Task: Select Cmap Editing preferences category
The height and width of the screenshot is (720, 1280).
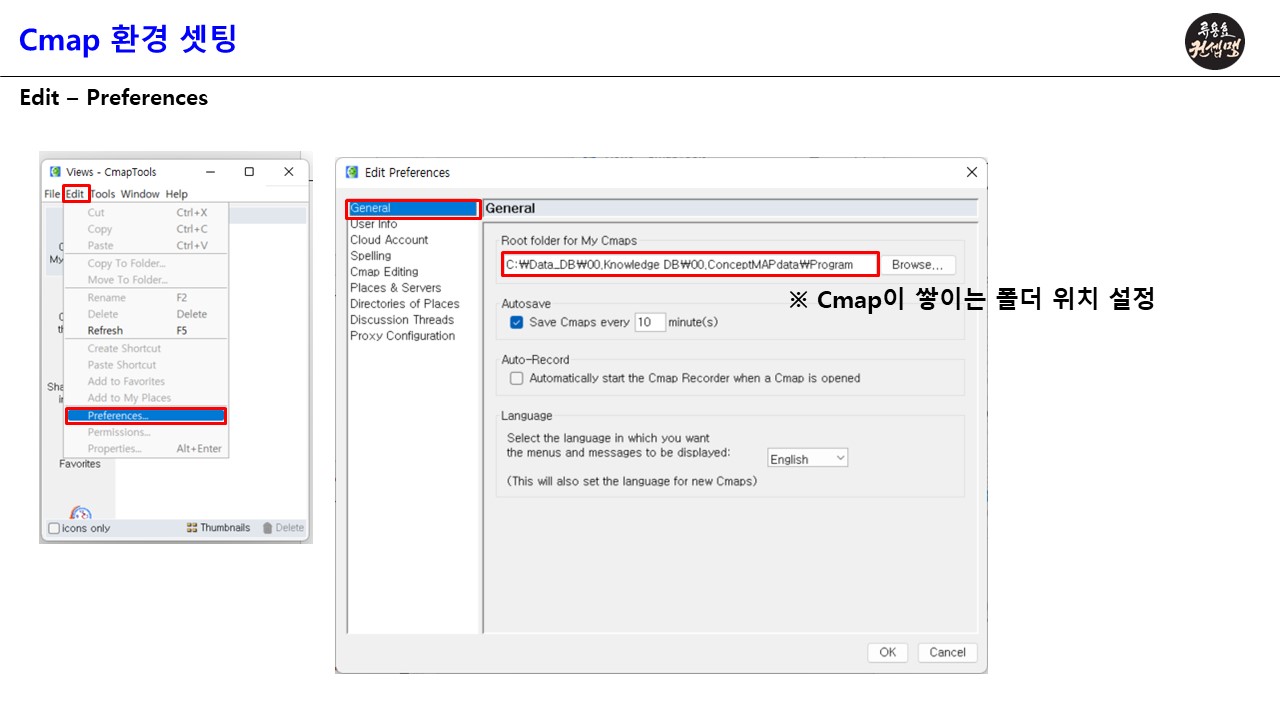Action: click(x=384, y=272)
